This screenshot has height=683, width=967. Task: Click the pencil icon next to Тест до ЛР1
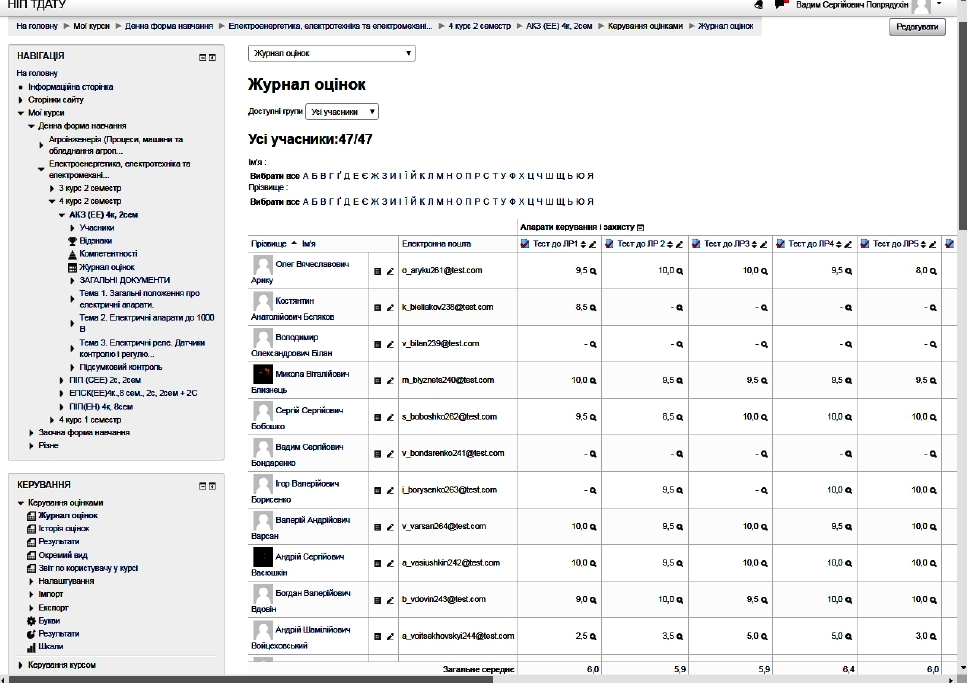pyautogui.click(x=592, y=244)
